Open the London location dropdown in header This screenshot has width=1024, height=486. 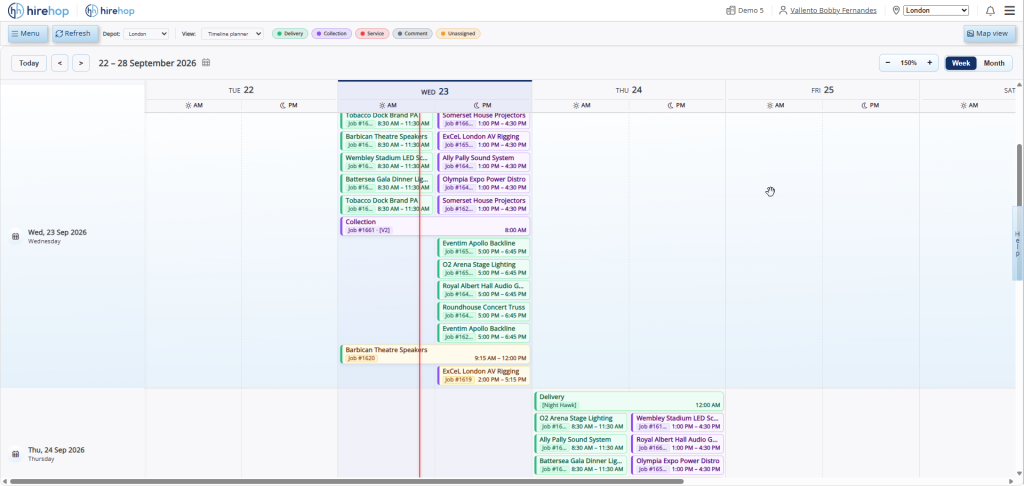[936, 10]
